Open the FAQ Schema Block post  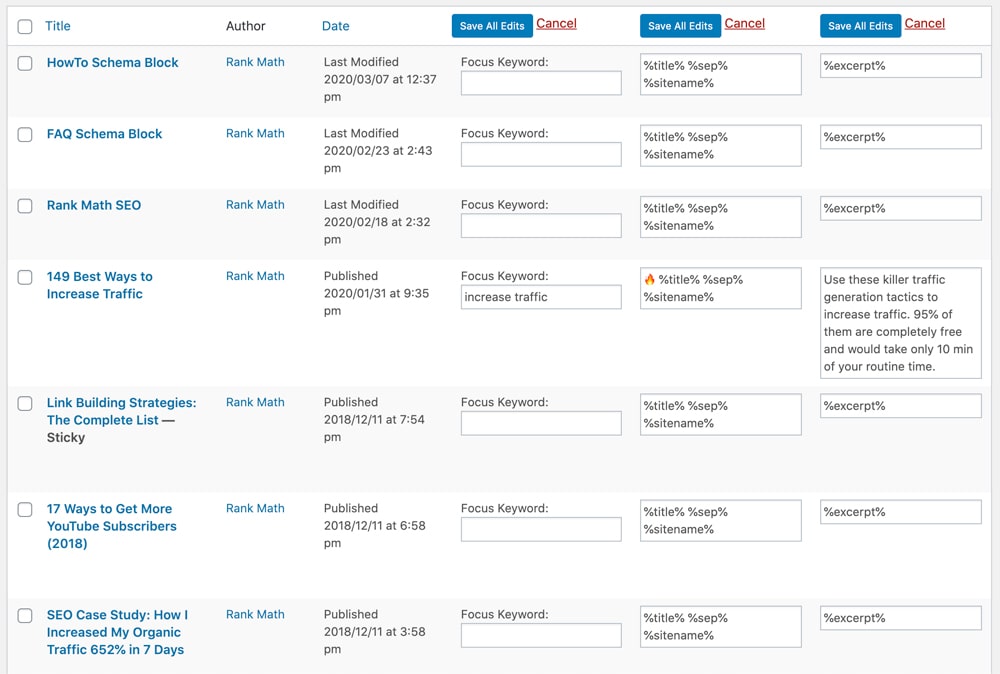[104, 134]
